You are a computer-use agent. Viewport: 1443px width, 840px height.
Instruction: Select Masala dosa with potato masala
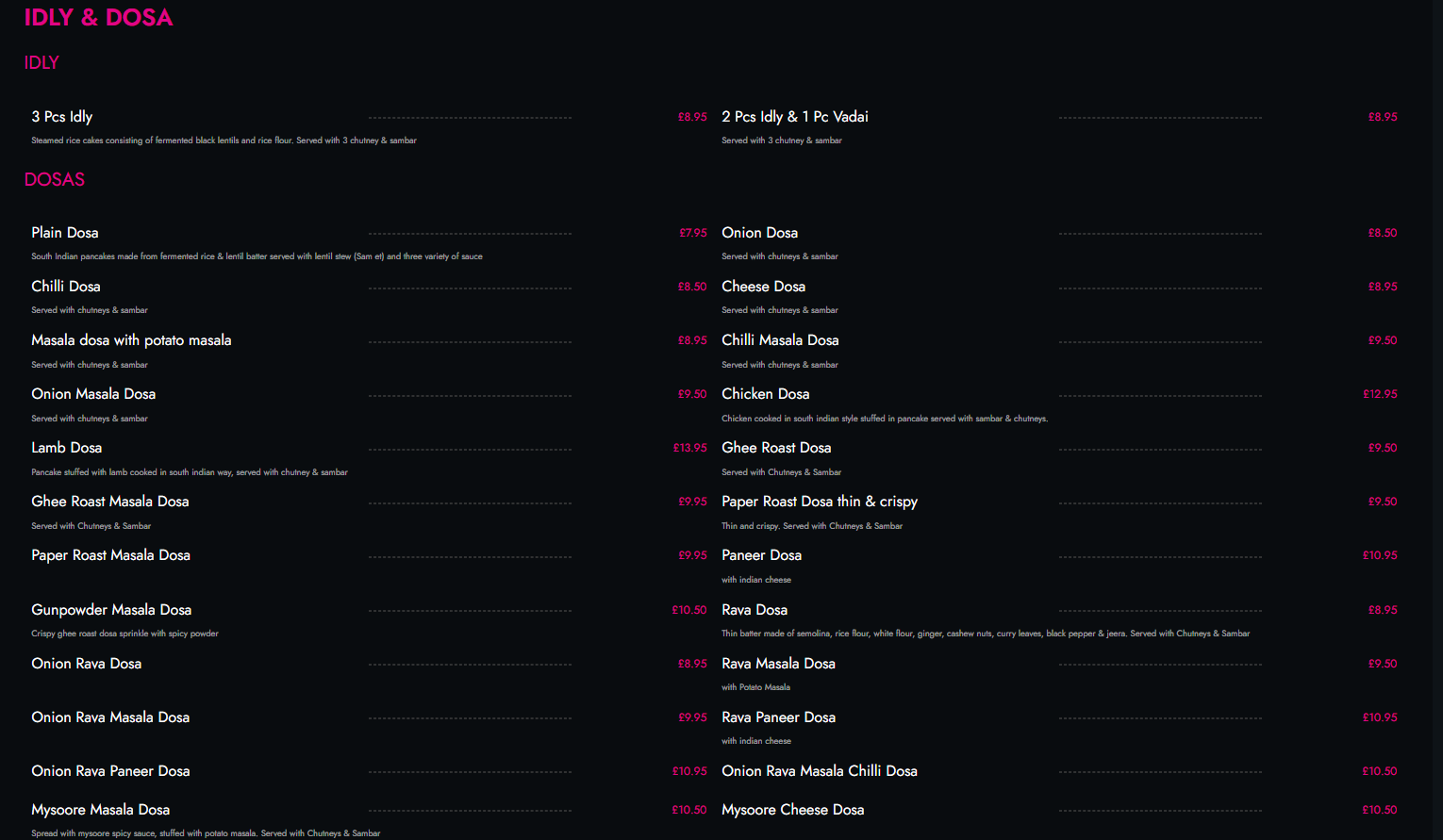point(131,340)
